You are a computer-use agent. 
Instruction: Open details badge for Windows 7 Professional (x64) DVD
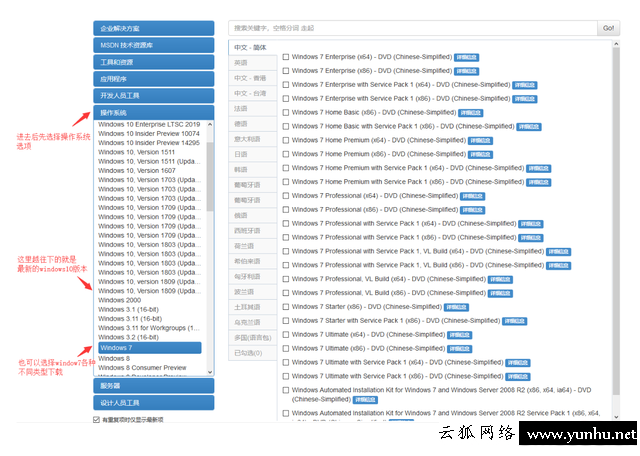tap(473, 196)
